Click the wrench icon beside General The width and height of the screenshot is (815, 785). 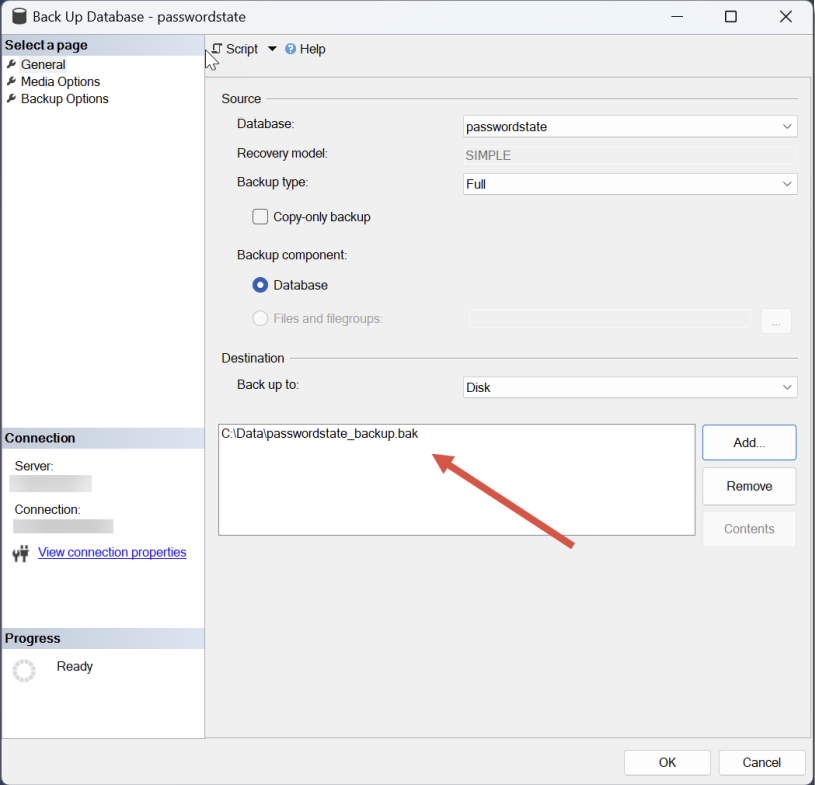(x=11, y=64)
